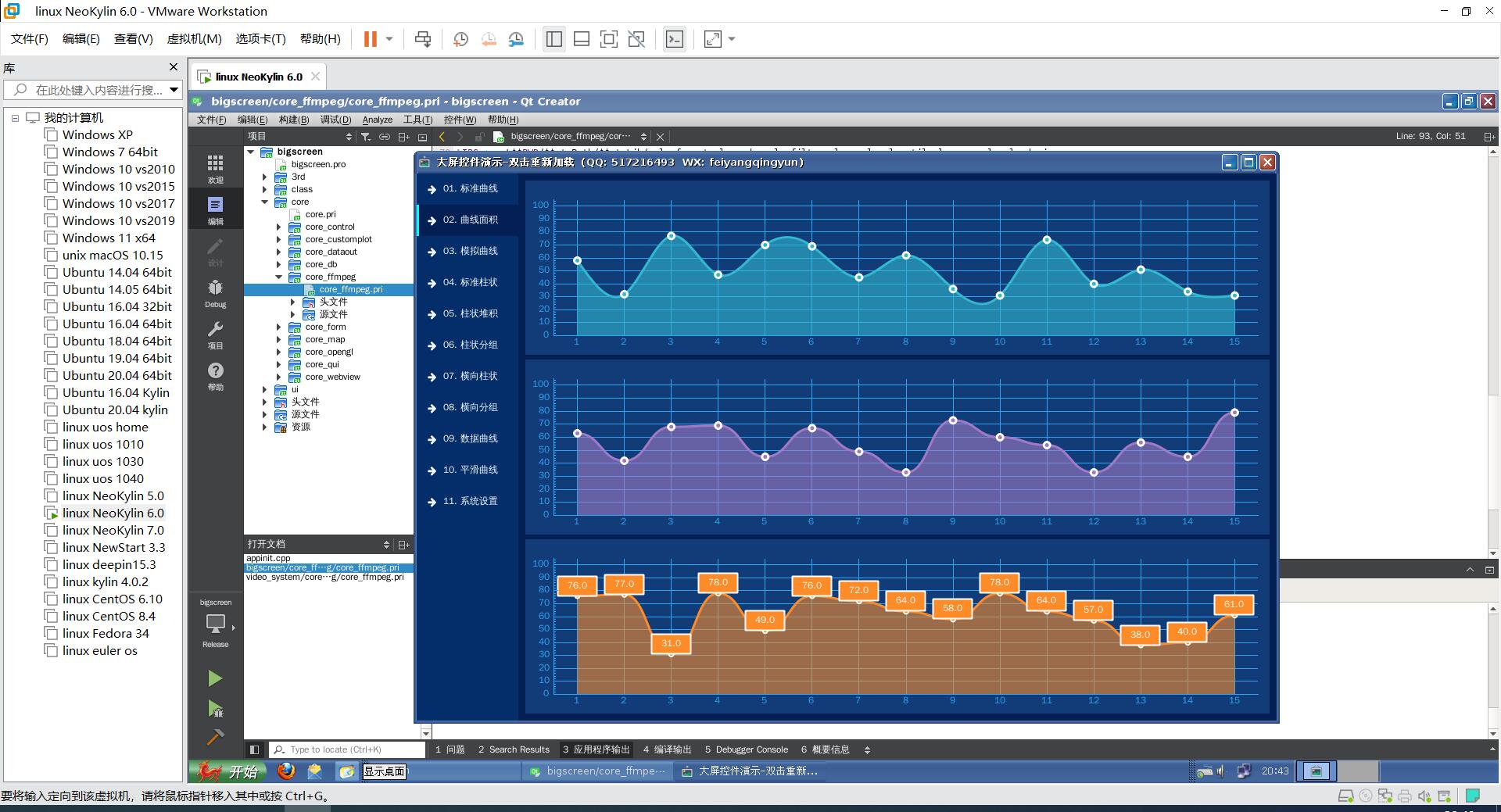Click the Qt Creator Welcome mode icon
The width and height of the screenshot is (1501, 812).
point(215,168)
